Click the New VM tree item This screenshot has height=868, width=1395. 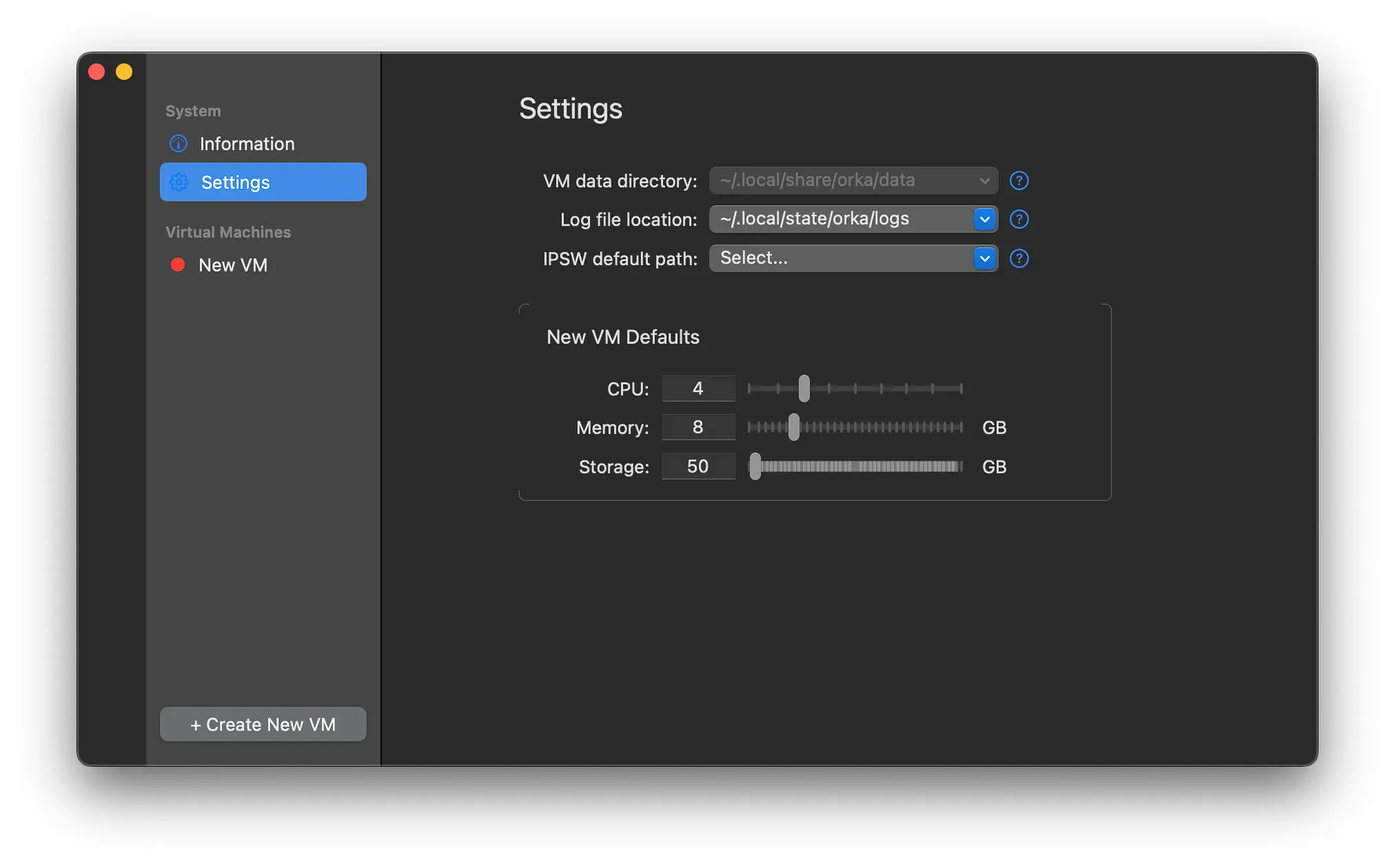click(233, 265)
